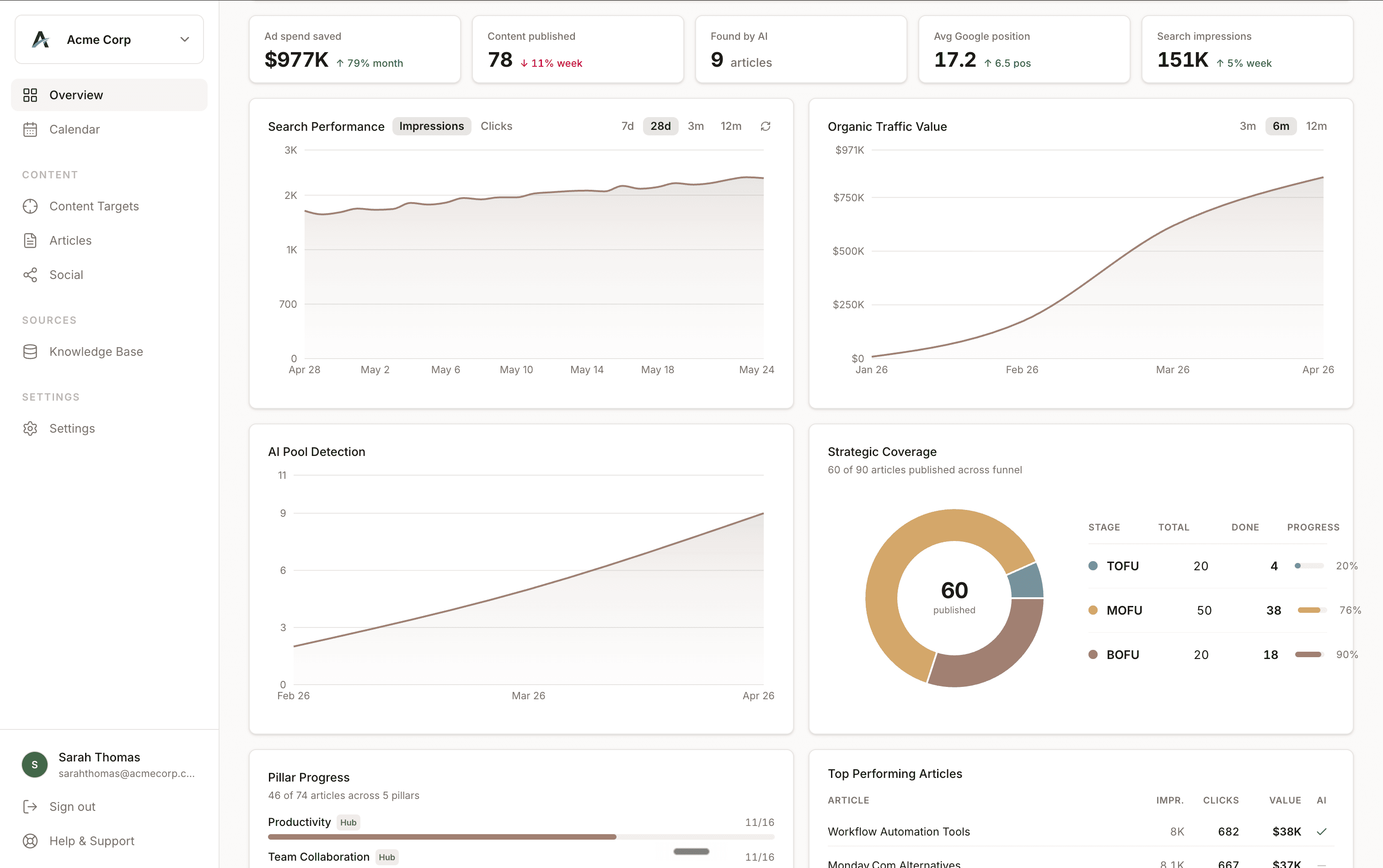
Task: Click the Acme Corp logo icon
Action: 41,40
